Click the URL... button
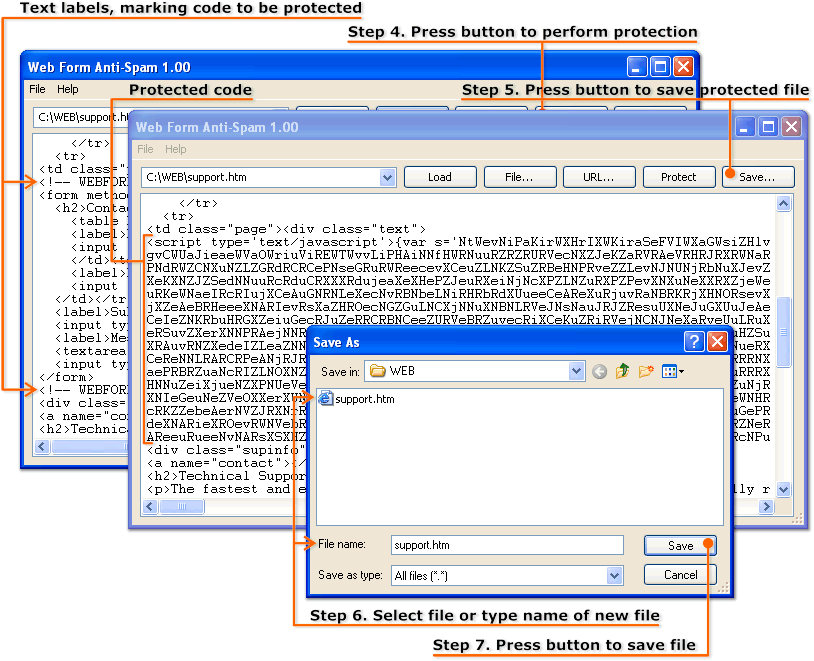The height and width of the screenshot is (661, 814). [599, 177]
